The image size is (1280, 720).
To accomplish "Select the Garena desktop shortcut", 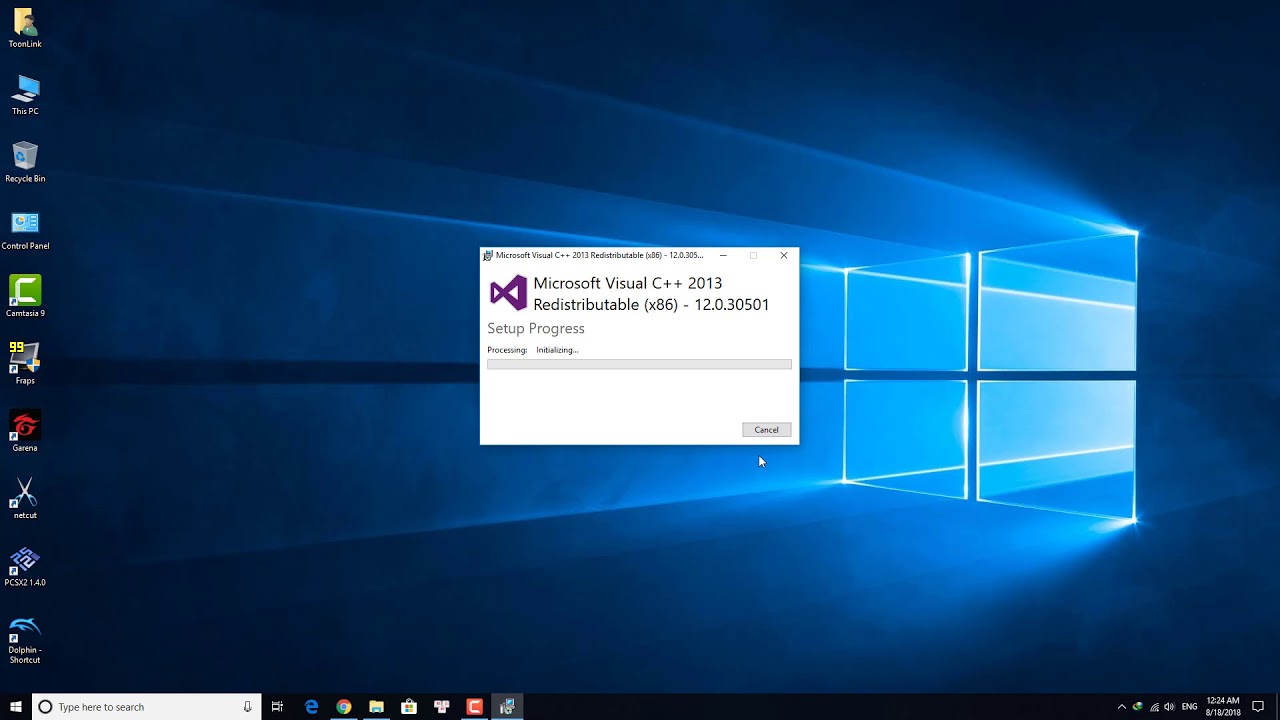I will pos(25,432).
